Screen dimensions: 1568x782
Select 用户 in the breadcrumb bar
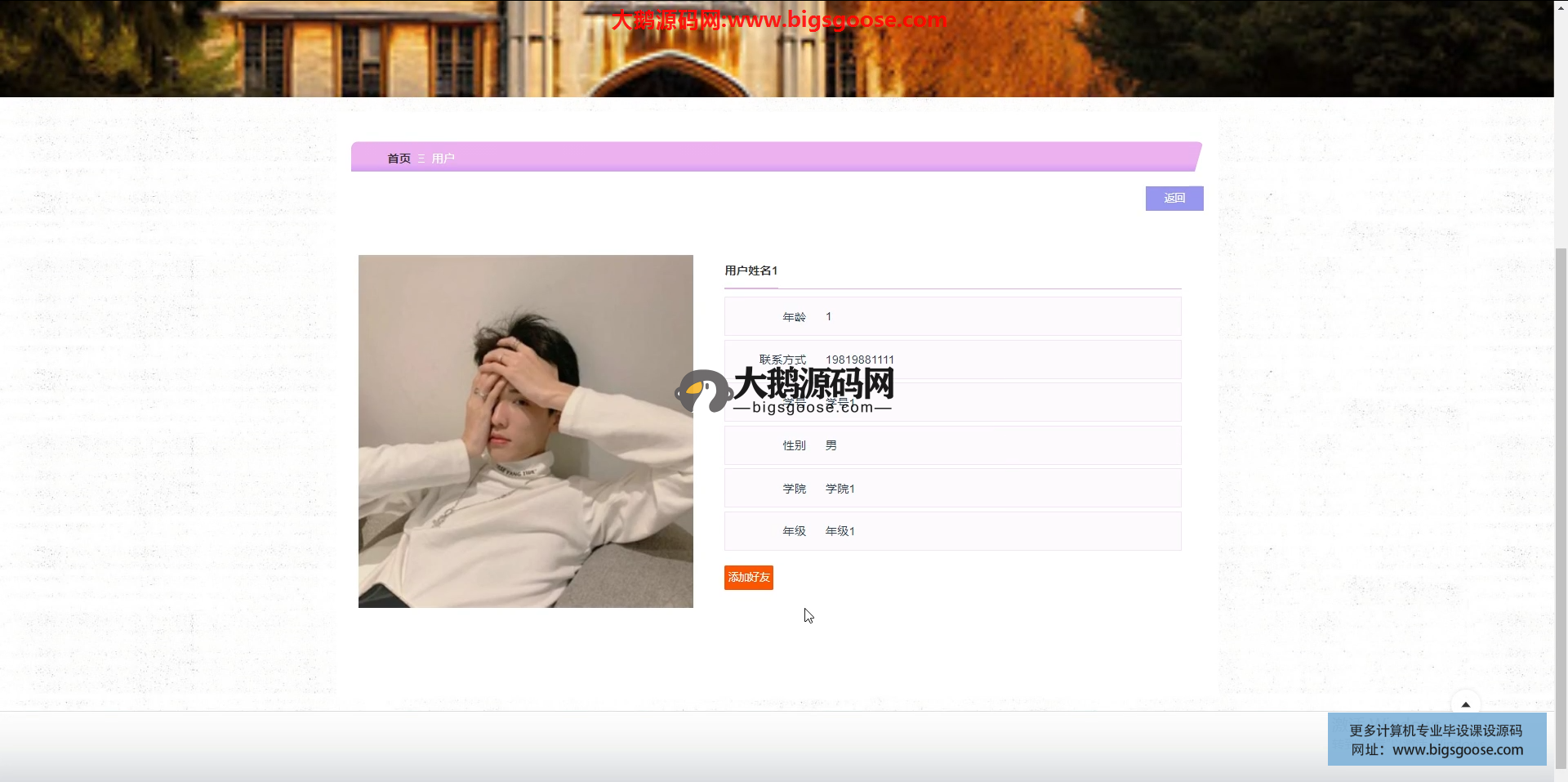click(x=443, y=159)
